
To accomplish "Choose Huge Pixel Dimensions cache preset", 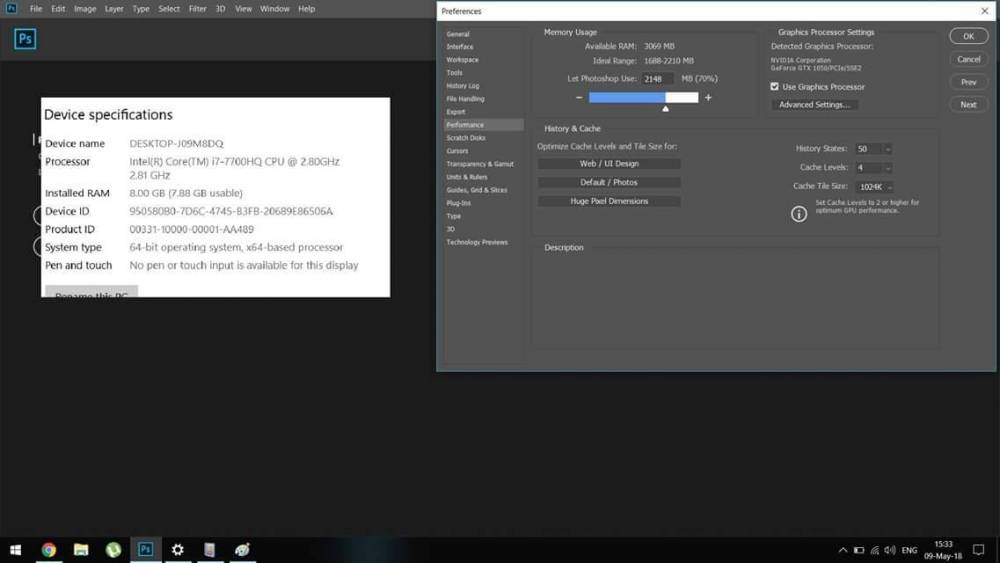I will (609, 201).
